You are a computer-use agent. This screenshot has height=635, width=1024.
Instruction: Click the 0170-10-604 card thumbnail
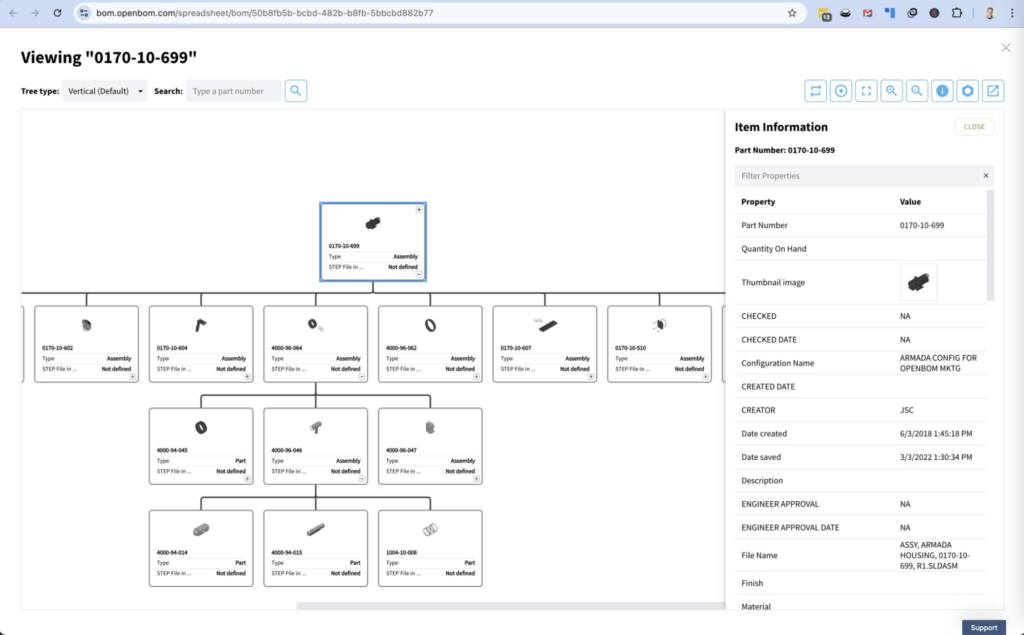(200, 325)
